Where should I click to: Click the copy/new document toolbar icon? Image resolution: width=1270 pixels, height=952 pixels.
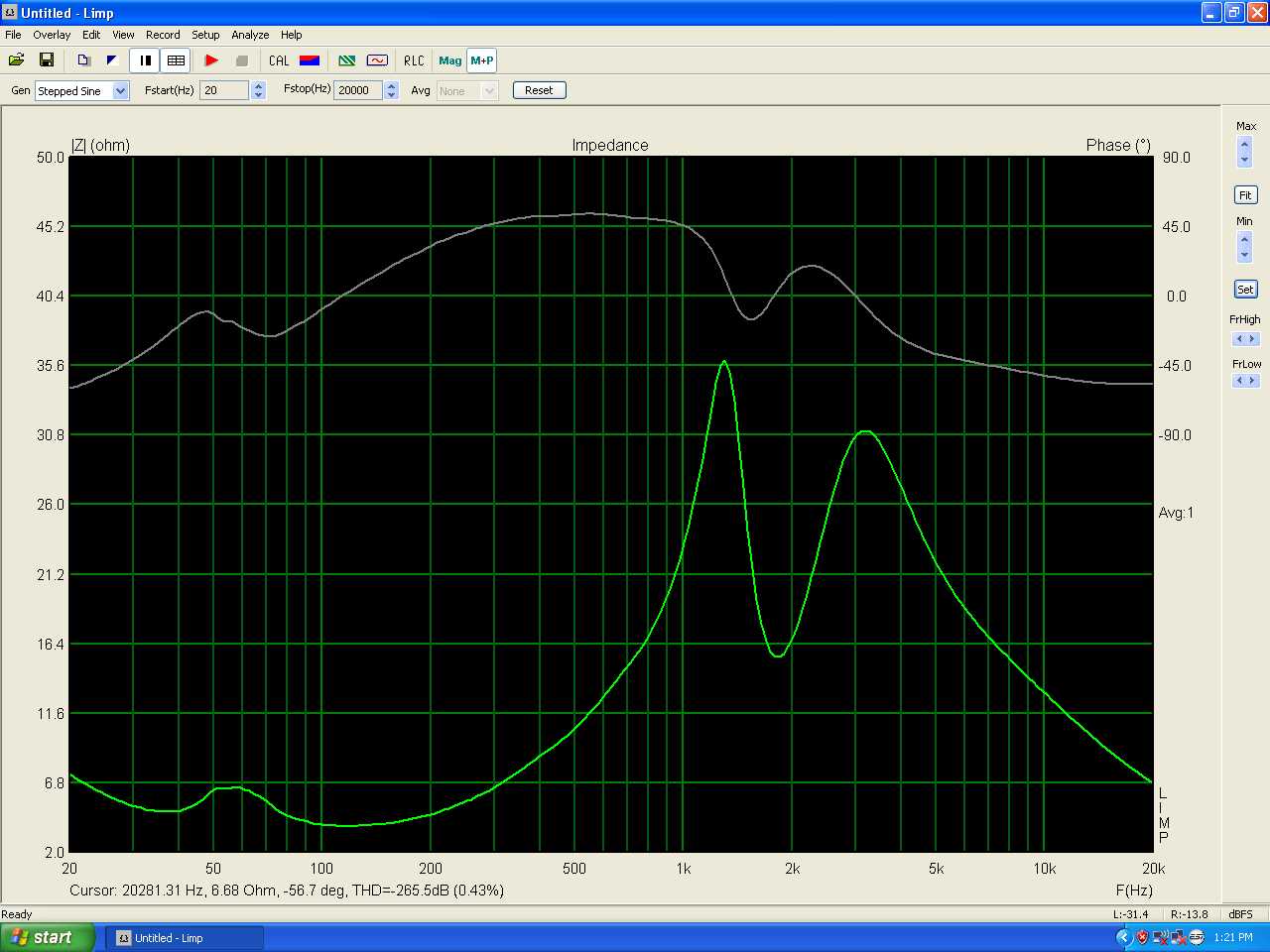pos(83,60)
